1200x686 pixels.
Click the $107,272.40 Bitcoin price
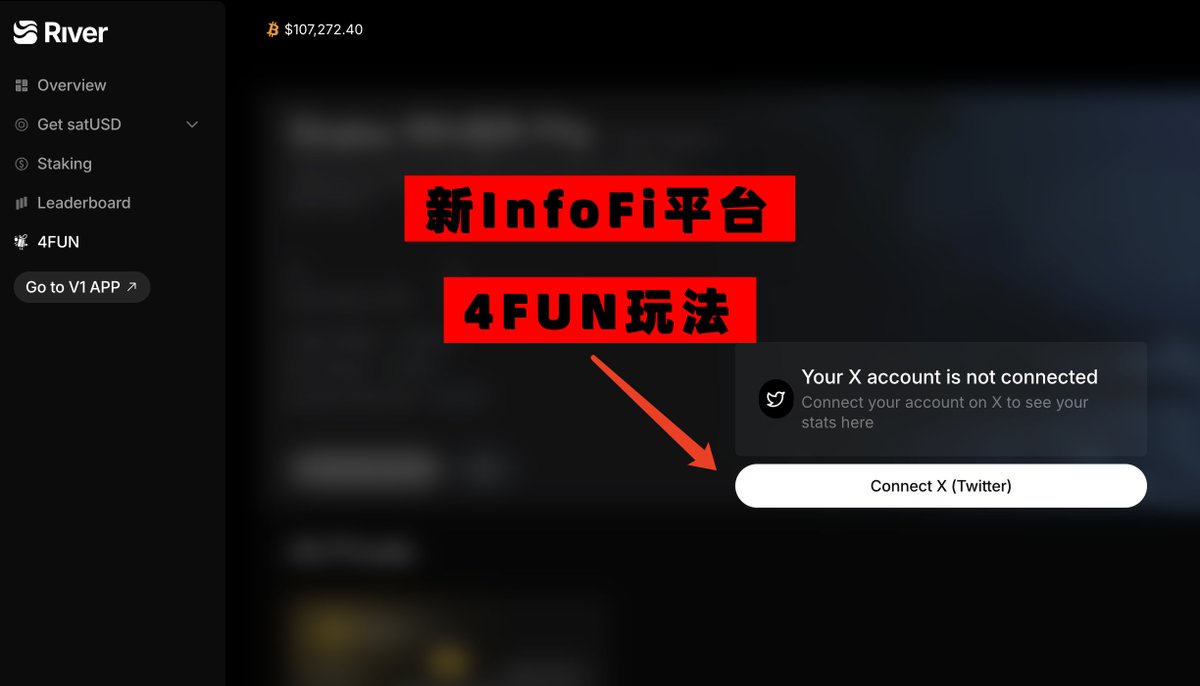click(324, 30)
